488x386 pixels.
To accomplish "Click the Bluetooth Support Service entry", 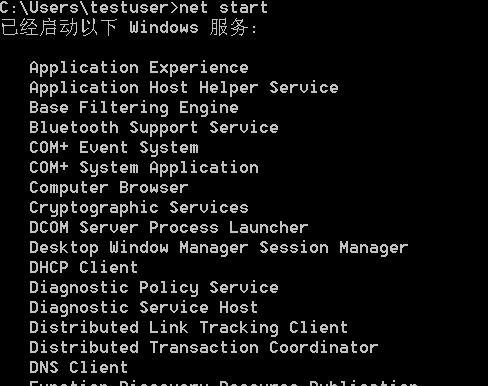I will (154, 128).
